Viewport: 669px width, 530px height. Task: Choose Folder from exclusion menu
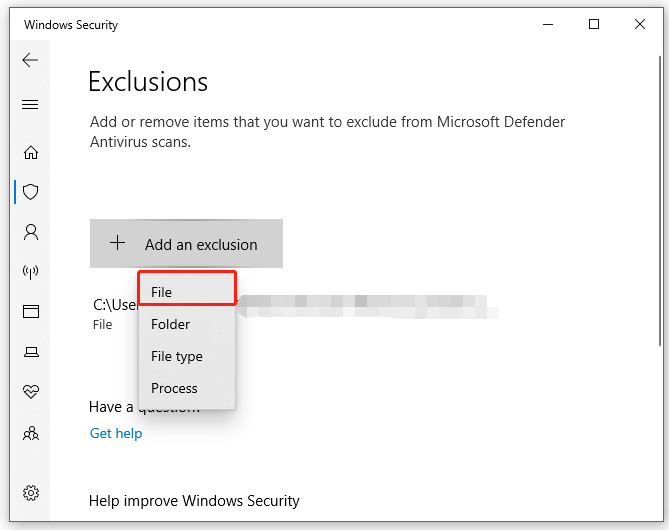point(187,324)
